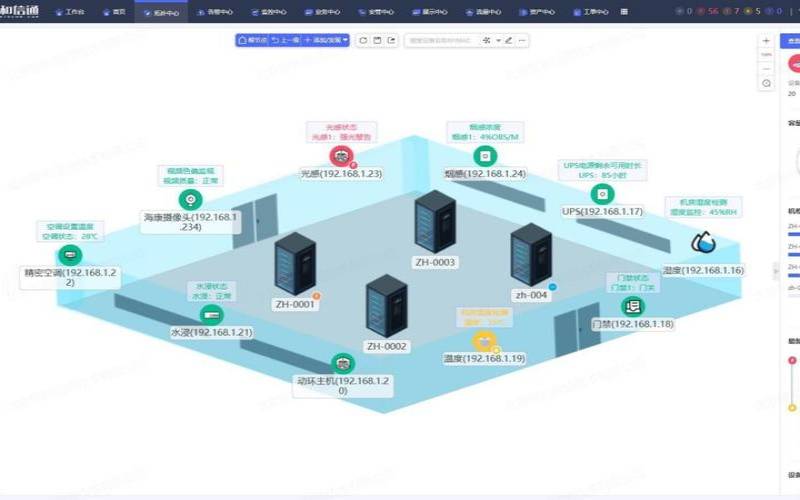Click the pencil edit icon in the toolbar

[x=509, y=40]
